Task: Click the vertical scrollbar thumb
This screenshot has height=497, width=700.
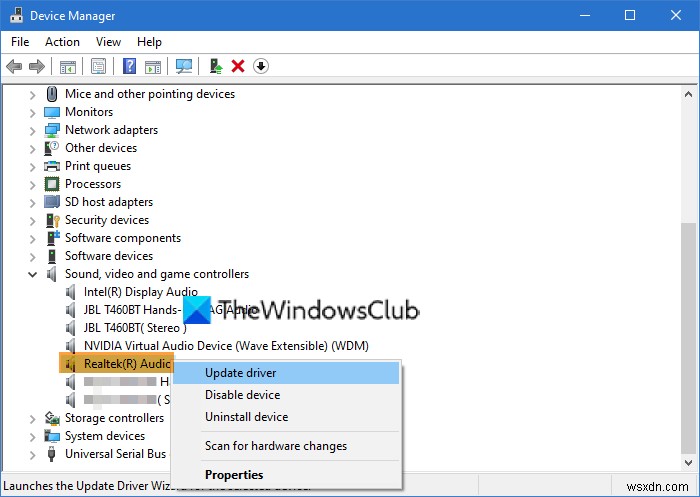Action: 688,338
